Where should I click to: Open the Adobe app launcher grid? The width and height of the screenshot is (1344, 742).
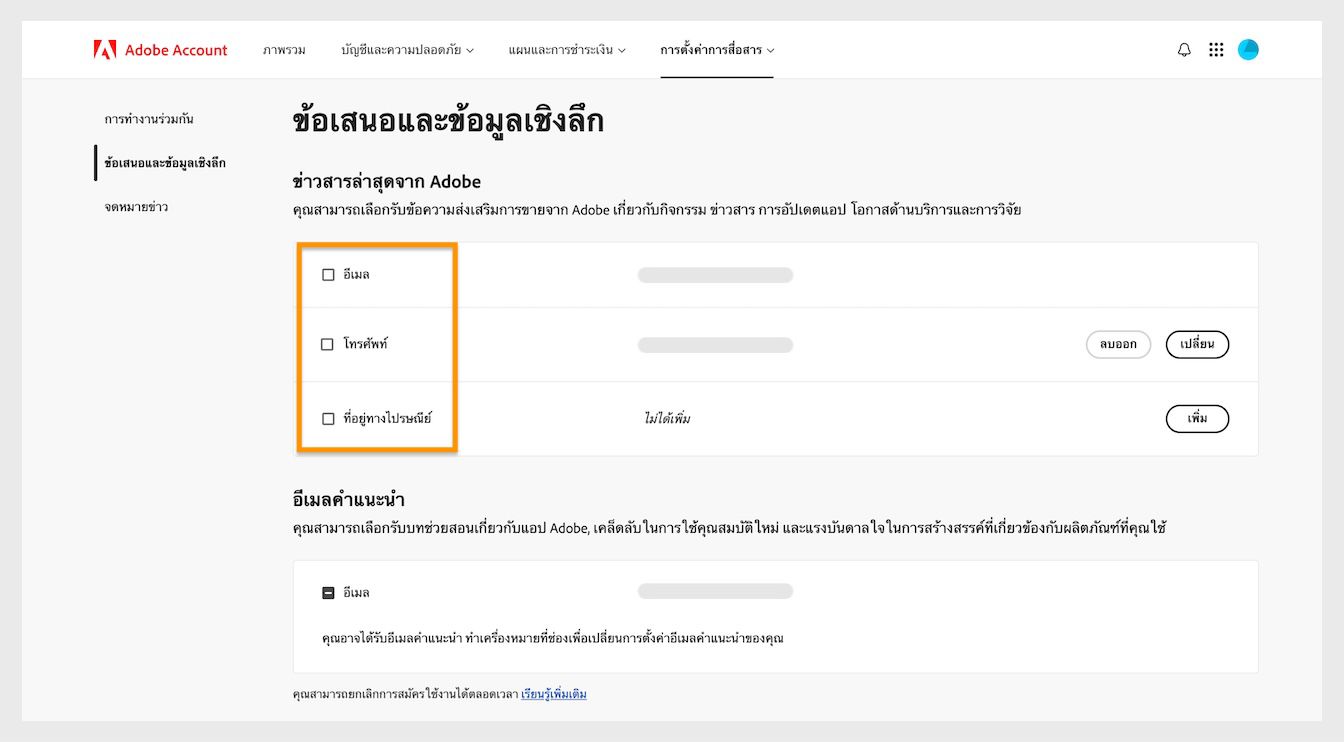1216,48
